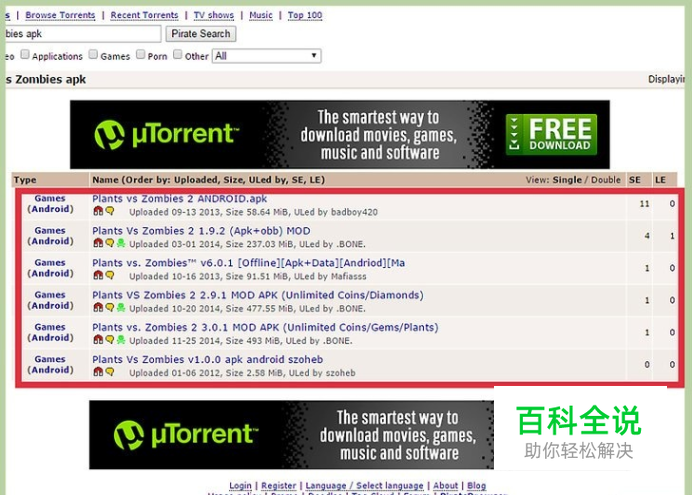Tick the Applications checkbox

[x=25, y=54]
